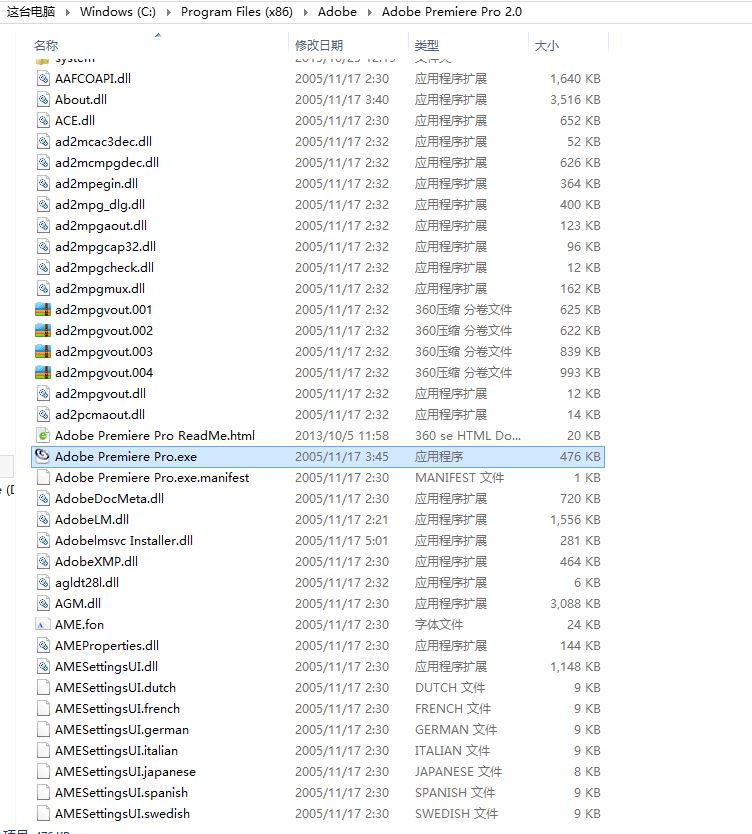Select file name ad2mpgaout.dll
The height and width of the screenshot is (834, 752).
[101, 226]
